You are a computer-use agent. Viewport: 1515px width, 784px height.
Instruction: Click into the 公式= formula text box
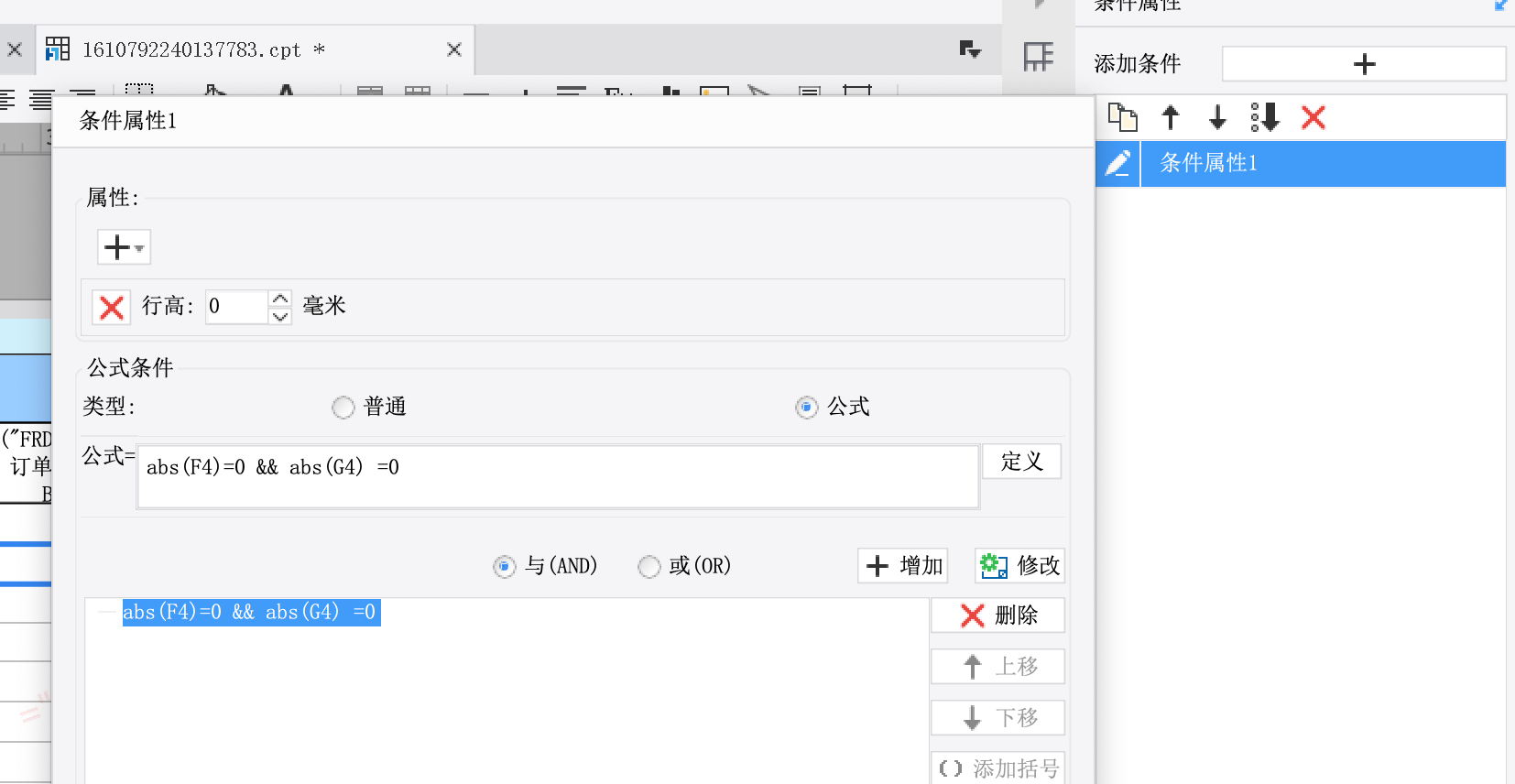click(x=558, y=476)
